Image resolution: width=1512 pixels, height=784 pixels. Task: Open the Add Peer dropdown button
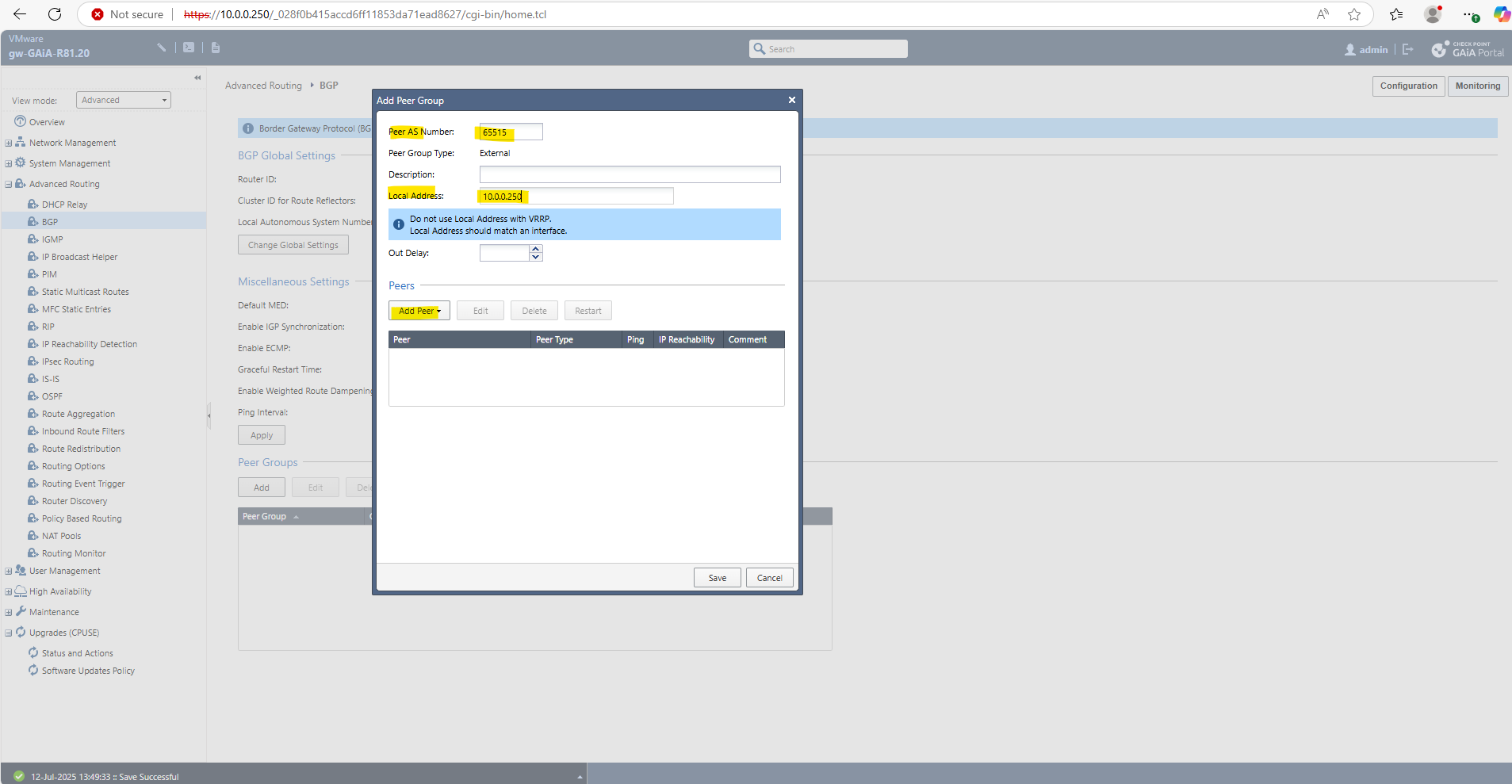(419, 311)
